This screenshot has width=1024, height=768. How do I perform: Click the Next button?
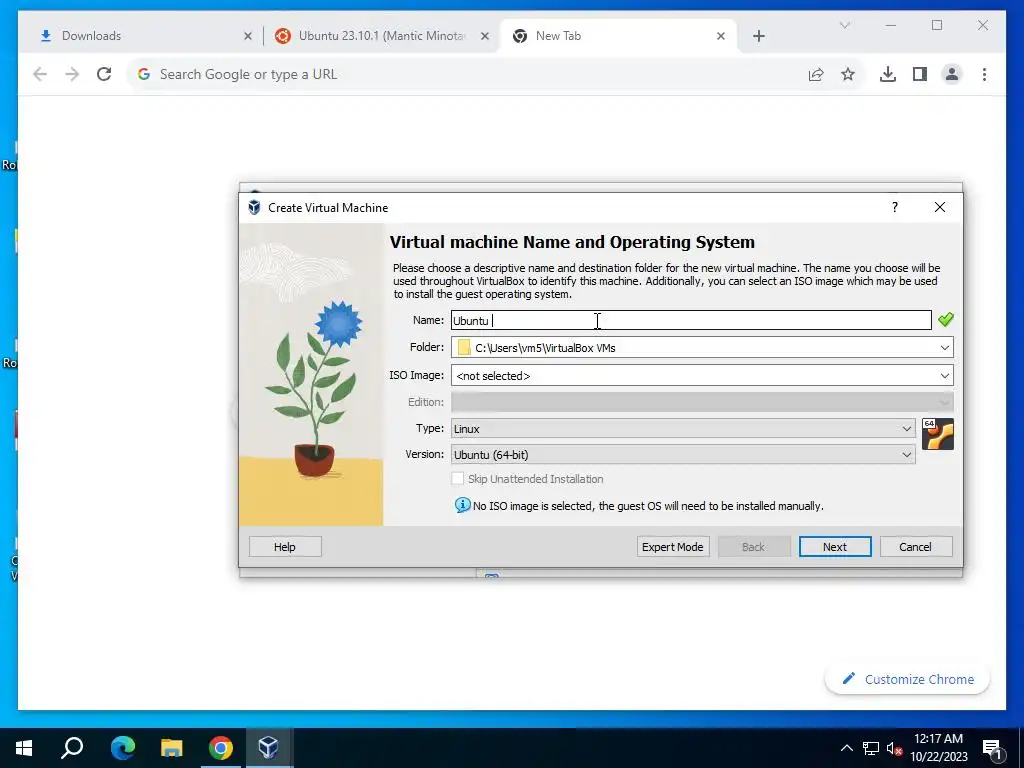[x=835, y=547]
